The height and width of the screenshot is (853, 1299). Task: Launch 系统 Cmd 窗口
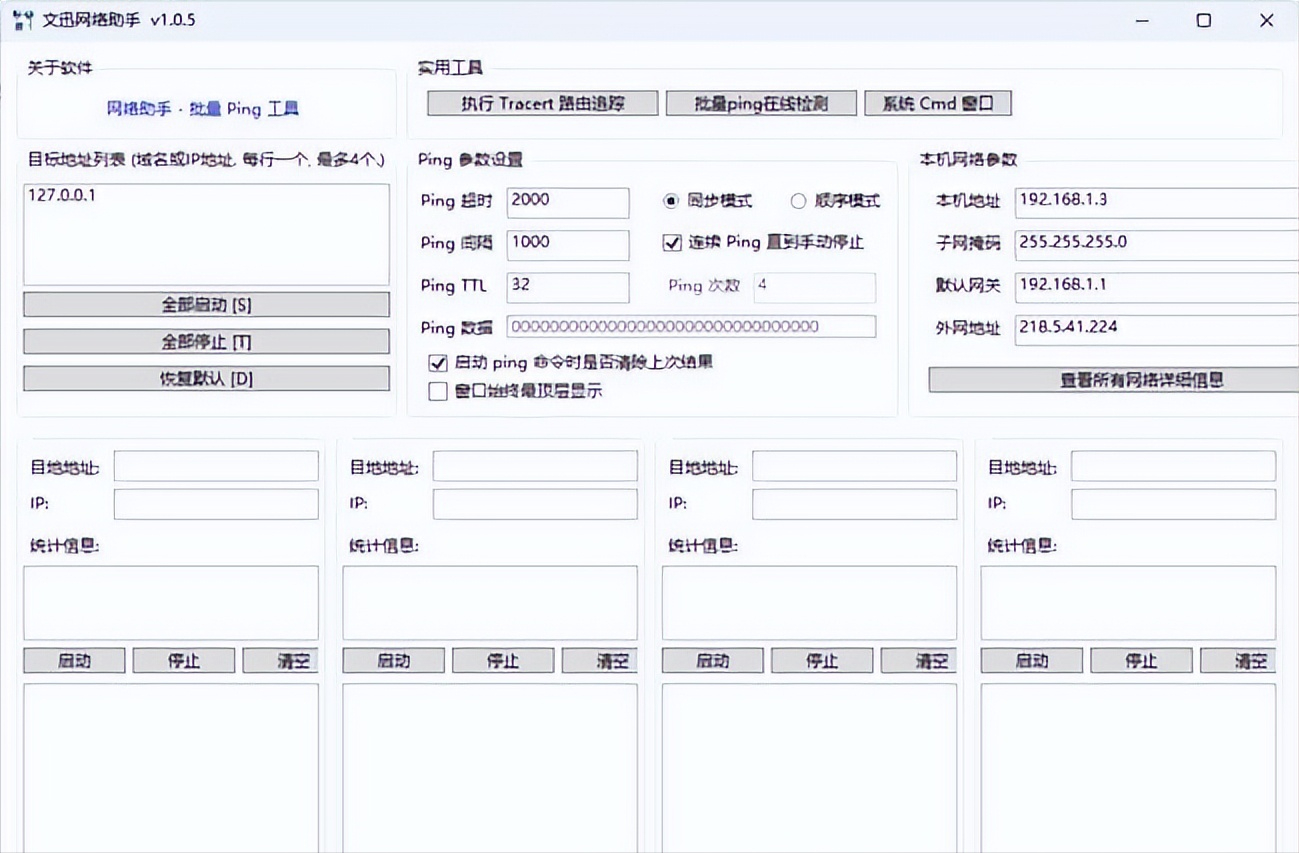[938, 103]
